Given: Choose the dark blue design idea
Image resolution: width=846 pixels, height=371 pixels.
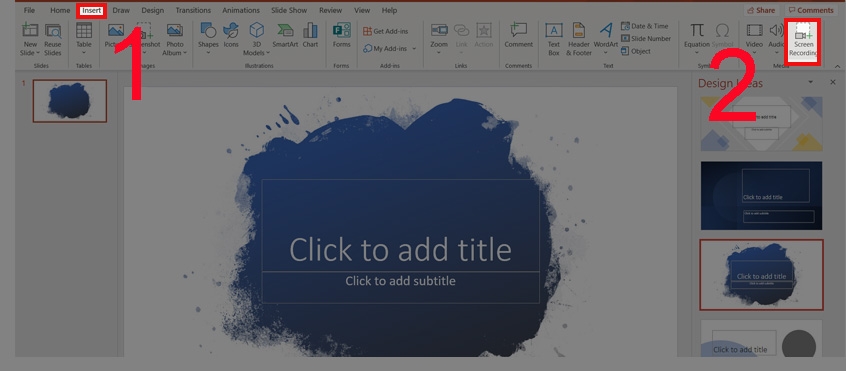Looking at the screenshot, I should pyautogui.click(x=761, y=196).
